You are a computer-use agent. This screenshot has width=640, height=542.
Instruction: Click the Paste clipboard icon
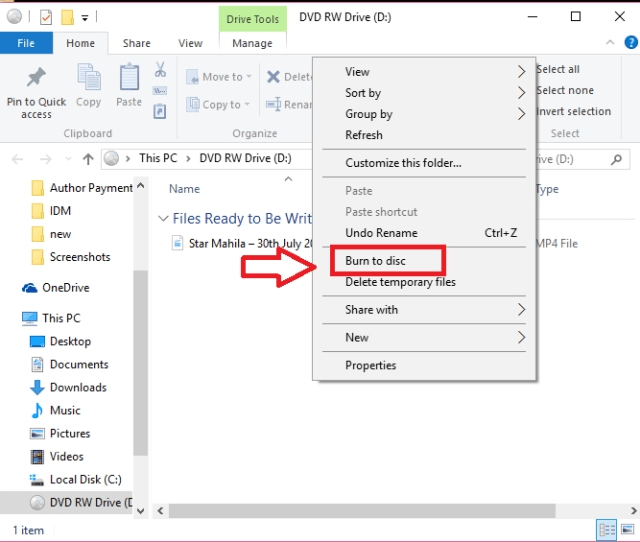[129, 77]
